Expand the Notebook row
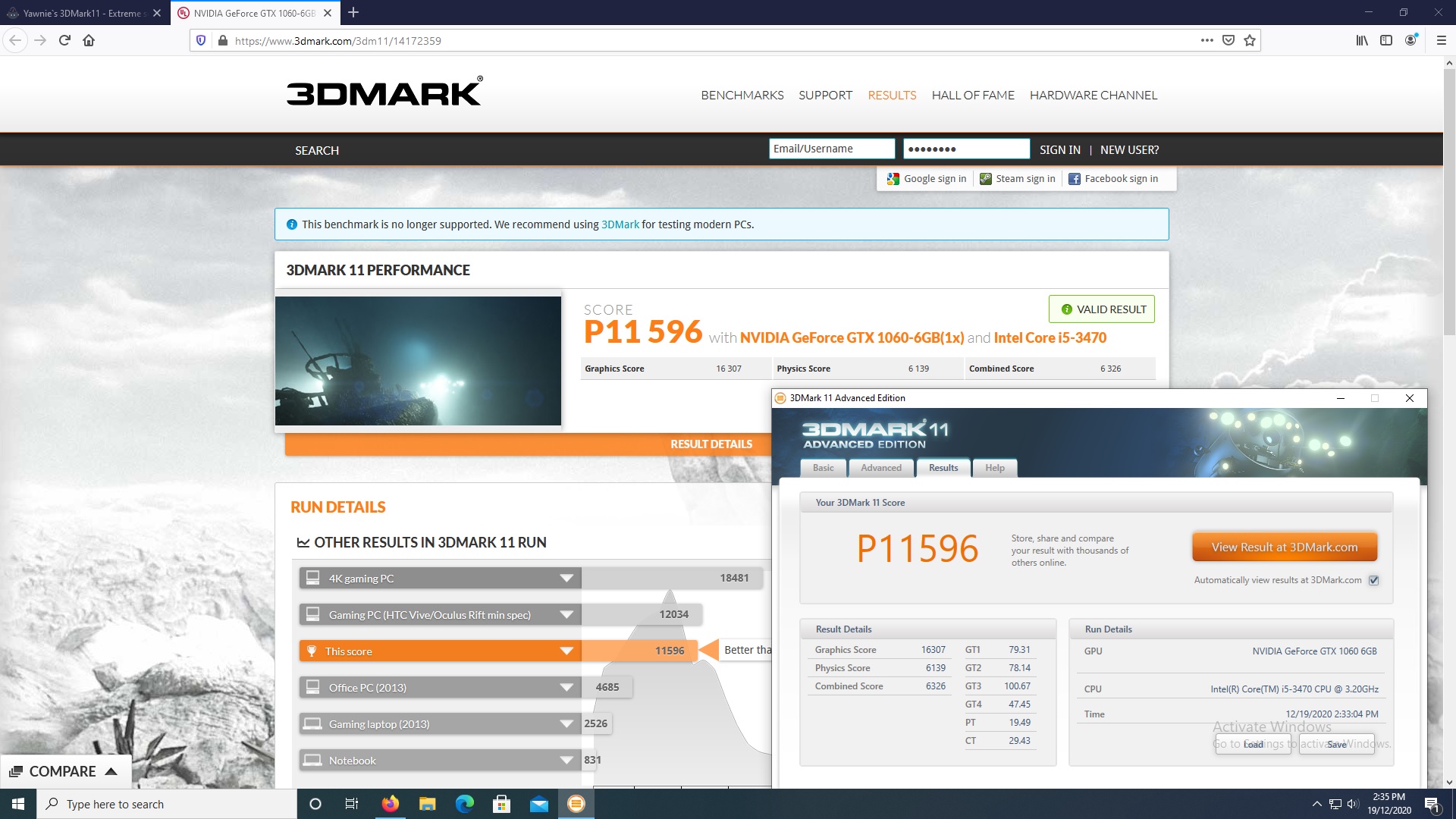This screenshot has width=1456, height=819. [x=440, y=760]
